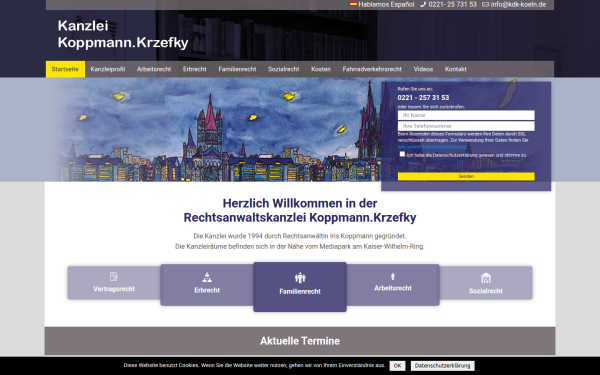600x375 pixels.
Task: Click the Arbeitsrecht person icon
Action: pos(393,276)
